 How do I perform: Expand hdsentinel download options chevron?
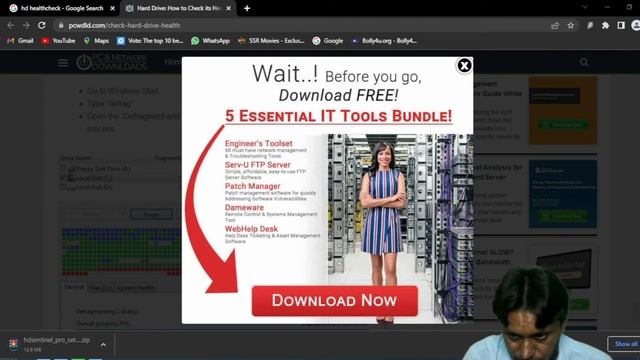pyautogui.click(x=103, y=345)
